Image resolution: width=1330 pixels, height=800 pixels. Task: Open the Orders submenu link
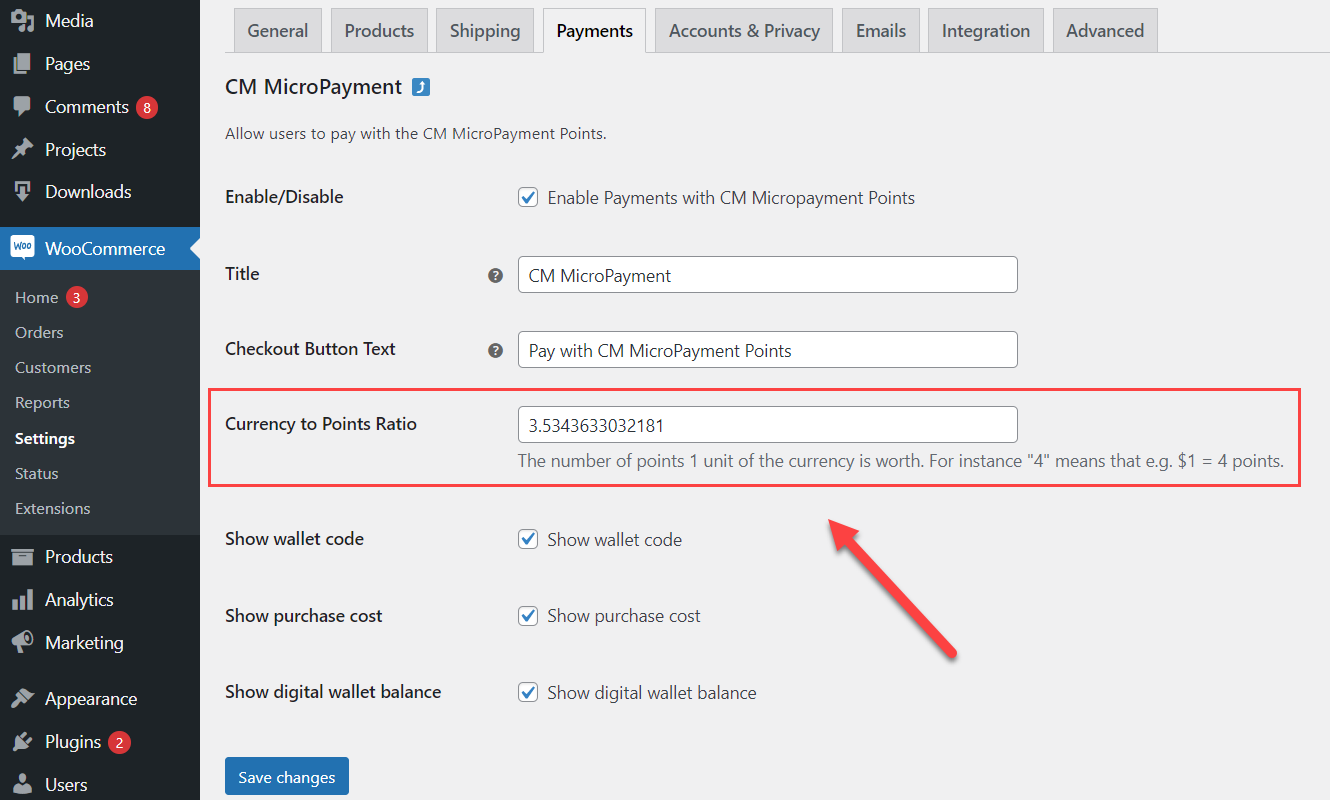[39, 332]
